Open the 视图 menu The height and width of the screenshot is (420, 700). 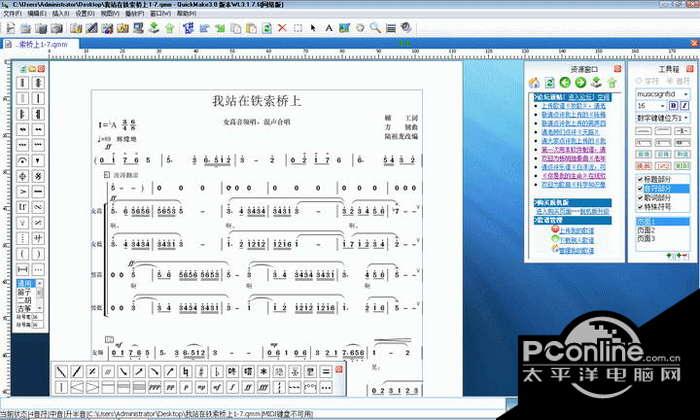(110, 13)
